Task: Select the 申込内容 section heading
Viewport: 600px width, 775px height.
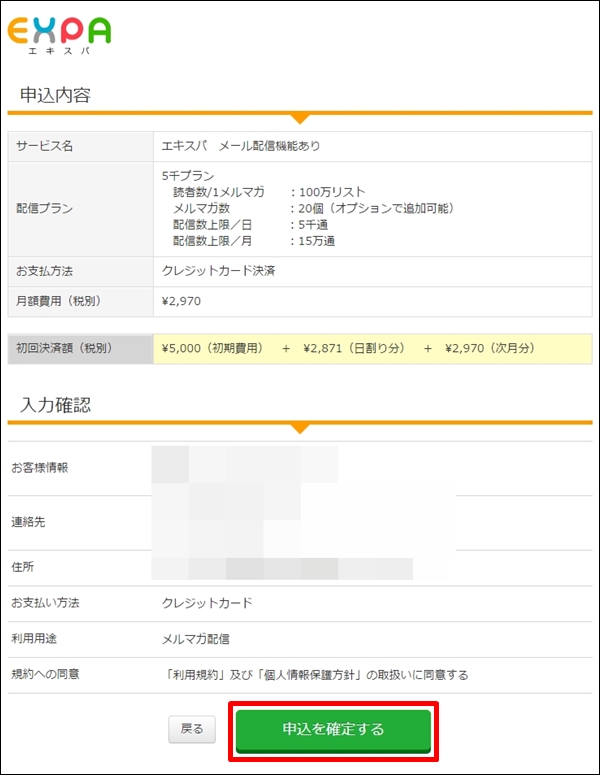Action: point(55,95)
